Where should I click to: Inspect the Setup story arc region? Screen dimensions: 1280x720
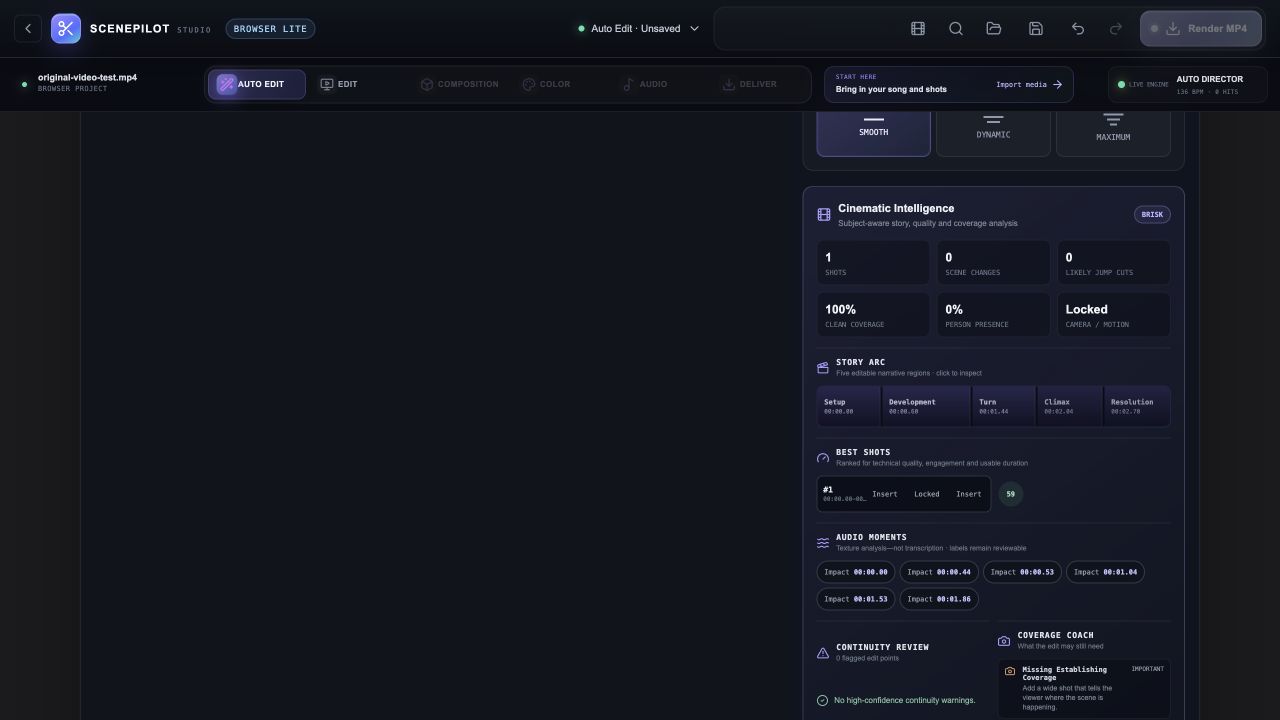(849, 406)
